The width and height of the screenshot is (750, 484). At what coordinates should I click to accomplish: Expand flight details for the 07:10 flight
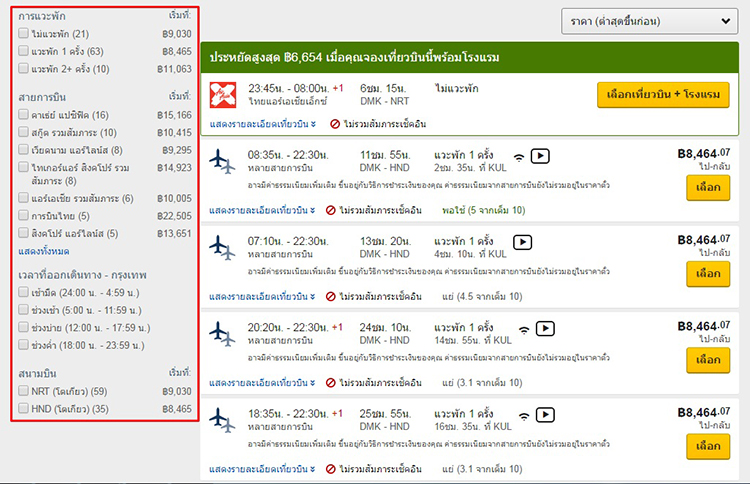click(x=264, y=296)
